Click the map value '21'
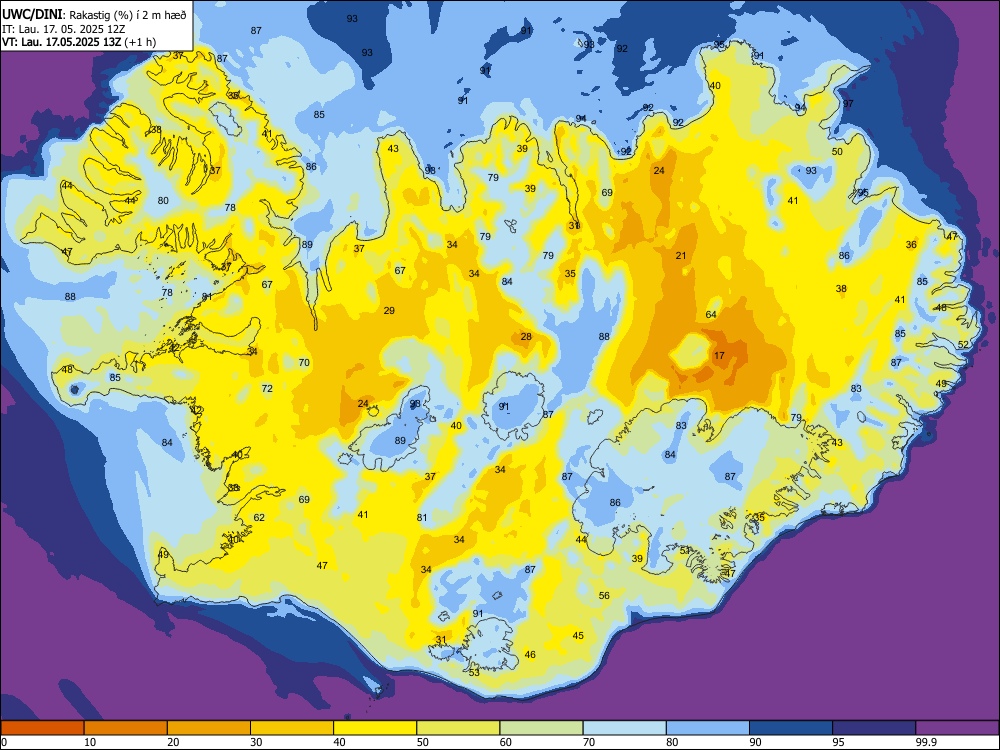Viewport: 1000px width, 750px height. tap(681, 255)
